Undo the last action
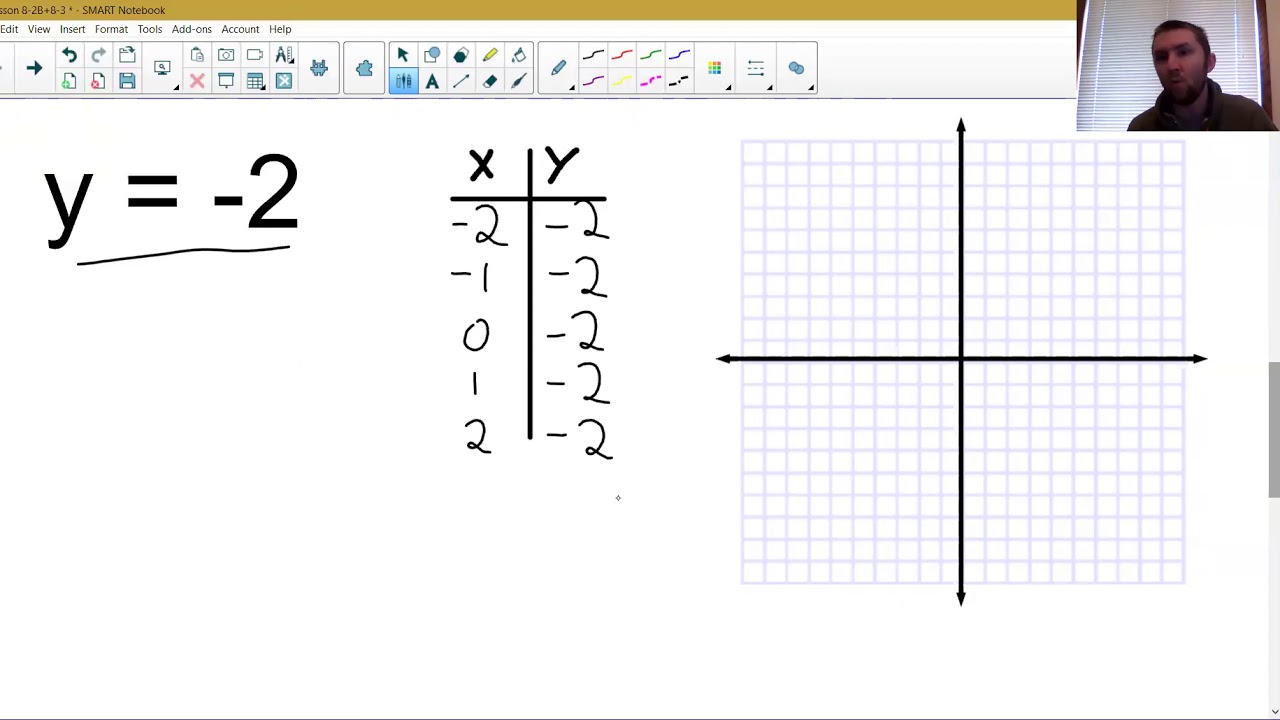1280x720 pixels. tap(69, 56)
